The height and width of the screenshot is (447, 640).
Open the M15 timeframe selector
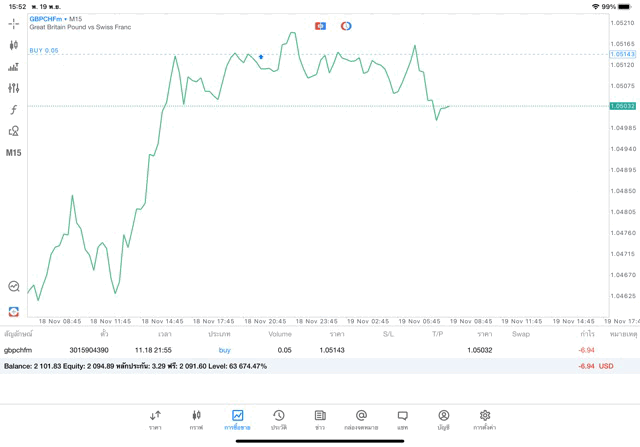click(x=13, y=153)
